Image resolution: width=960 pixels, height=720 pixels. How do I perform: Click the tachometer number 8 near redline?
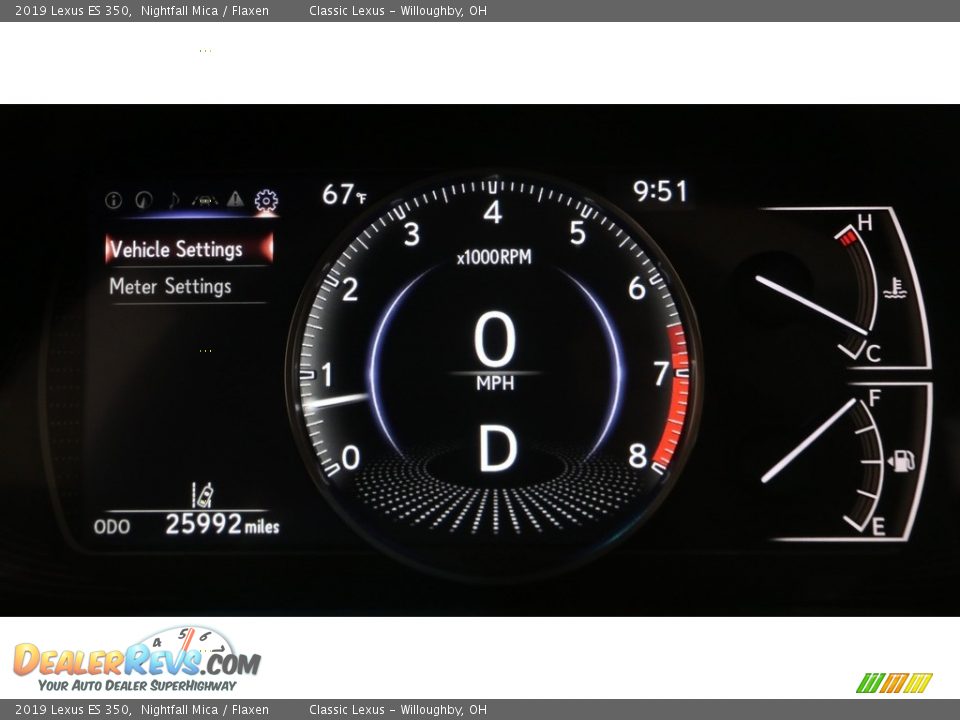pos(637,456)
